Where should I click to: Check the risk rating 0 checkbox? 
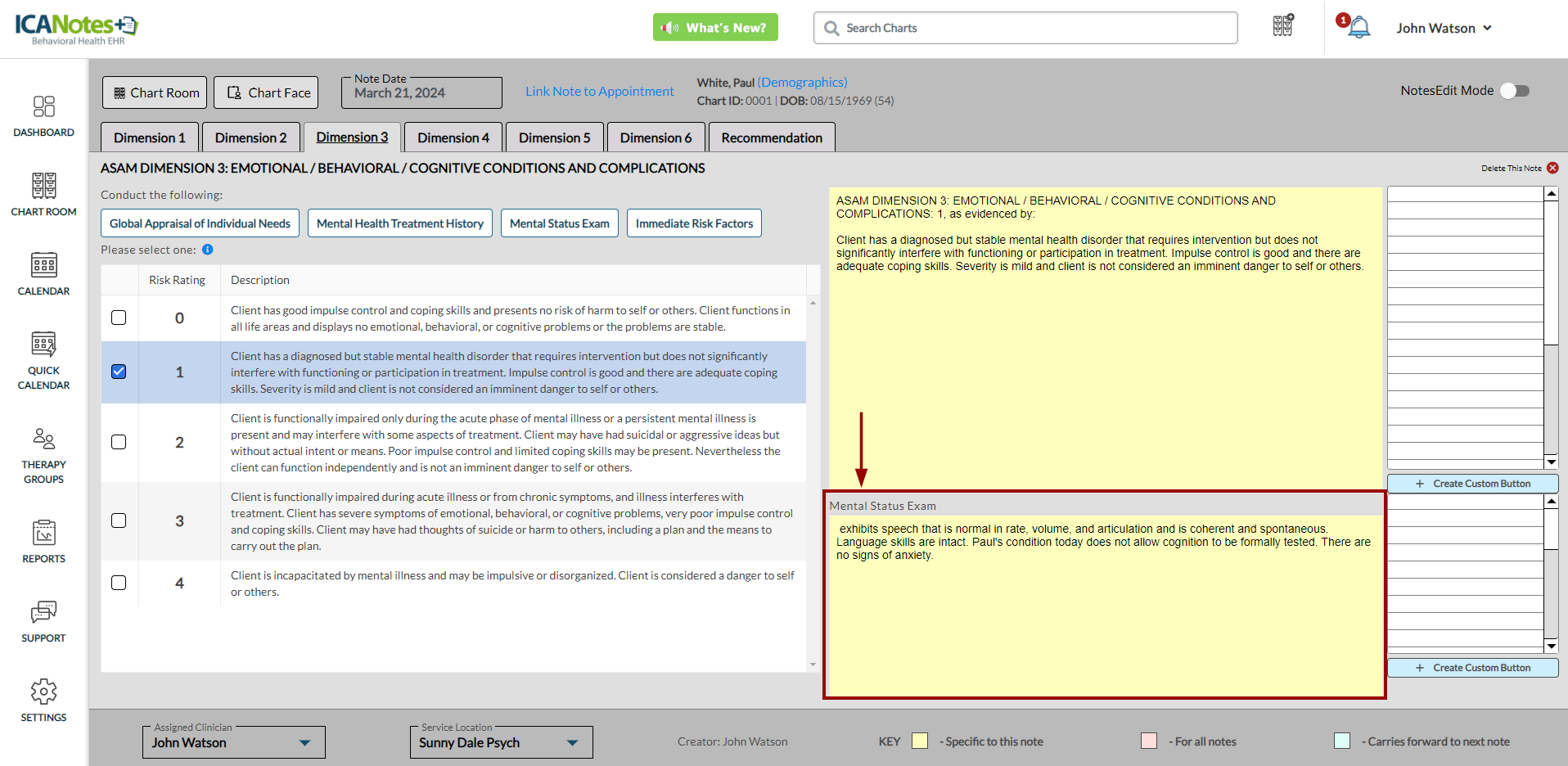pyautogui.click(x=119, y=318)
